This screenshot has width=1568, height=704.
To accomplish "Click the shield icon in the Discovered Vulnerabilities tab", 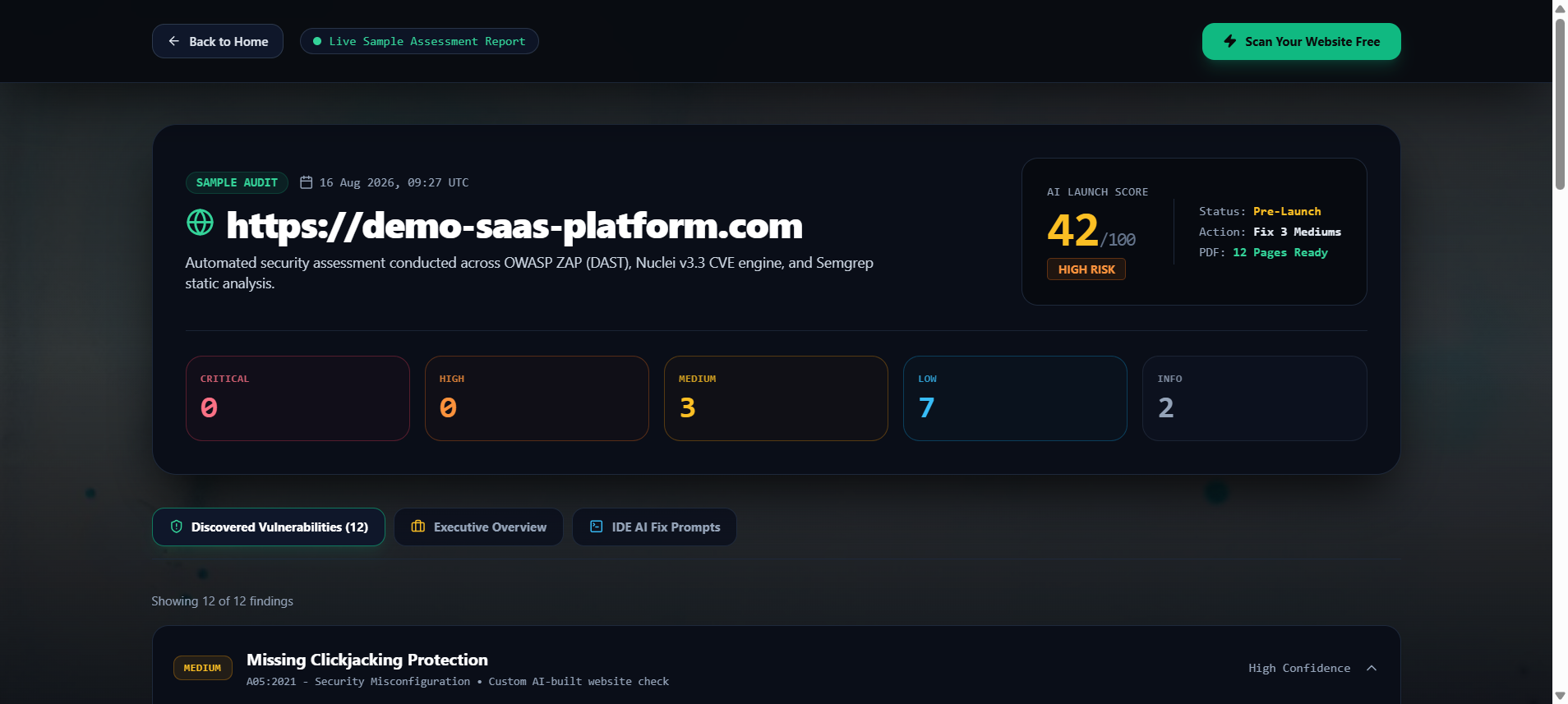I will [176, 527].
